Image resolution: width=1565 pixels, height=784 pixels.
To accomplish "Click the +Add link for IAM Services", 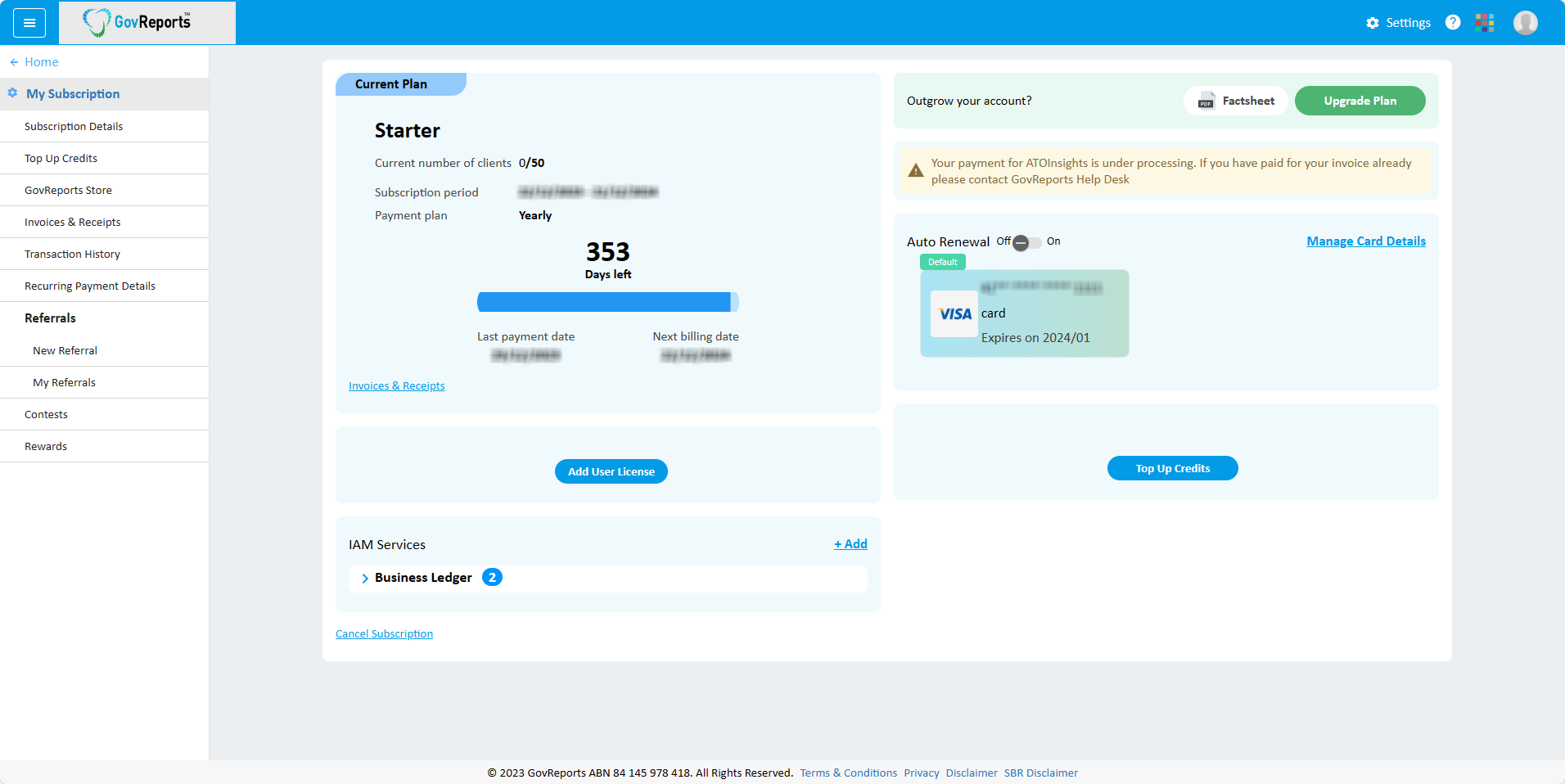I will [850, 544].
